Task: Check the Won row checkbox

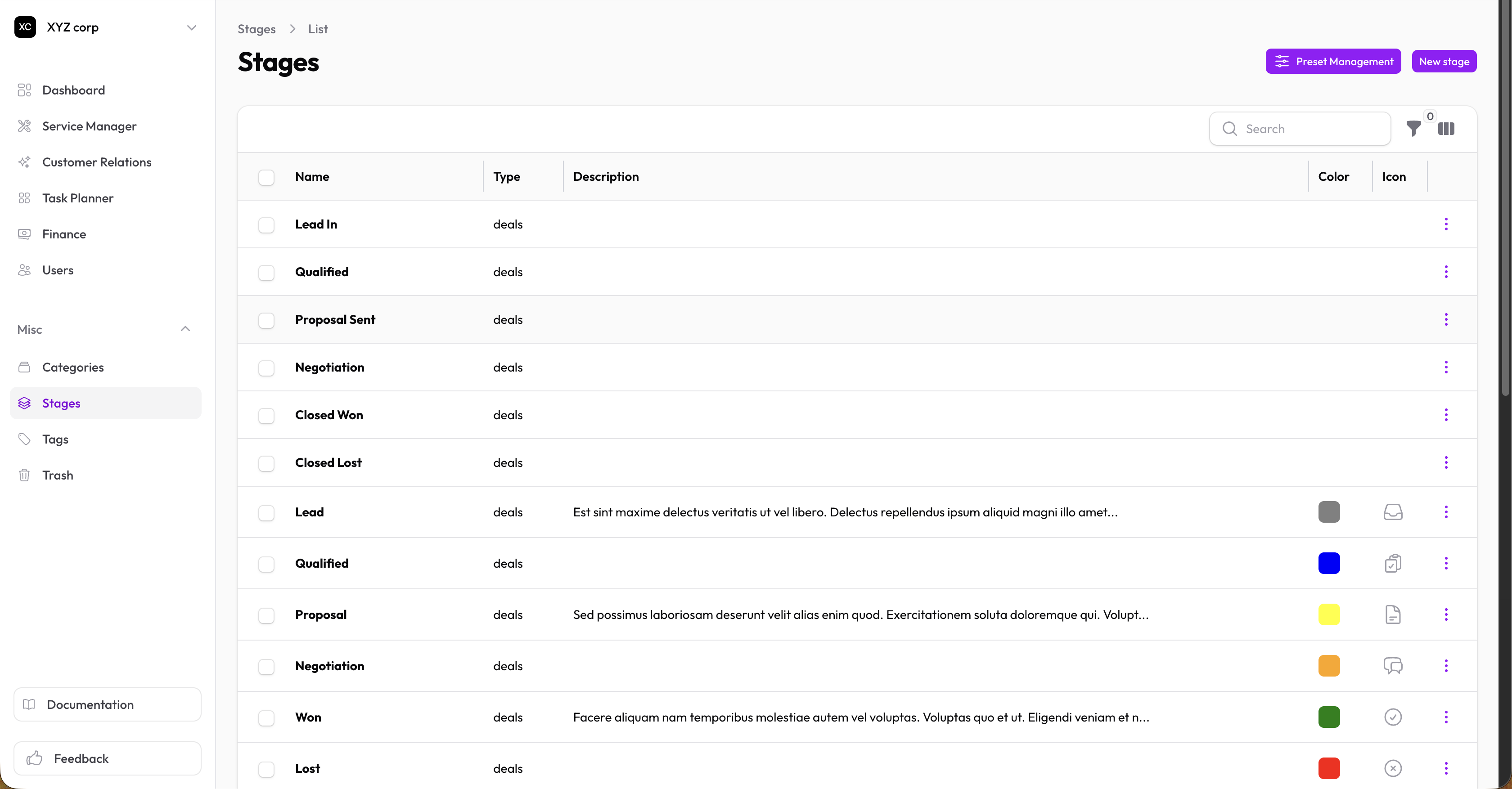Action: point(266,718)
